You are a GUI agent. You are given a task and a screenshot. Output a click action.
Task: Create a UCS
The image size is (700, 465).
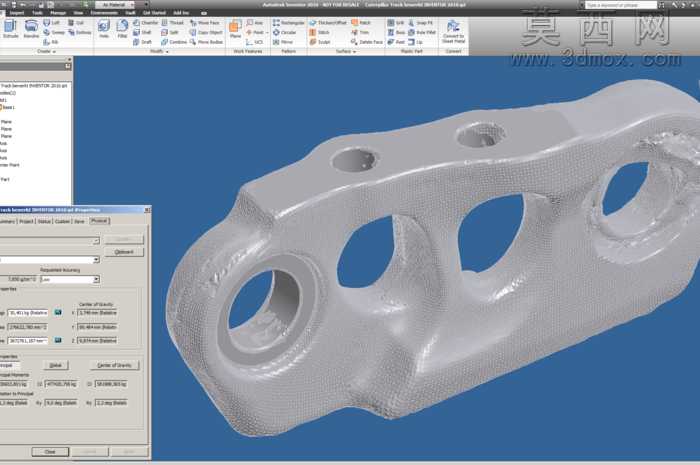(254, 42)
